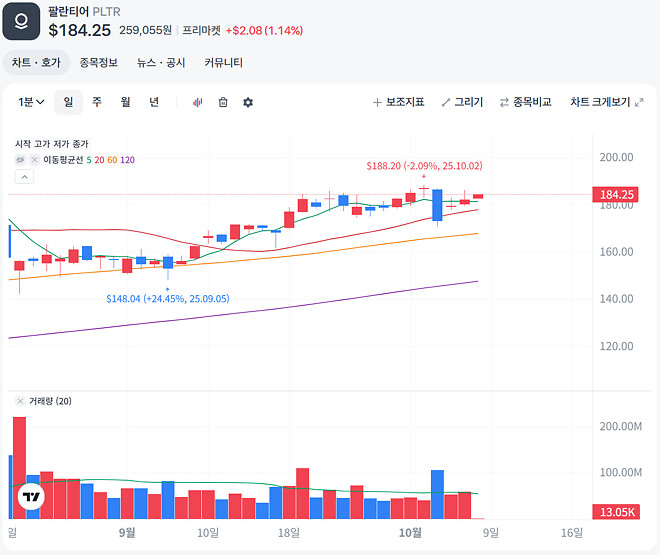Select the 월 monthly interval
This screenshot has height=555, width=660.
tap(125, 102)
